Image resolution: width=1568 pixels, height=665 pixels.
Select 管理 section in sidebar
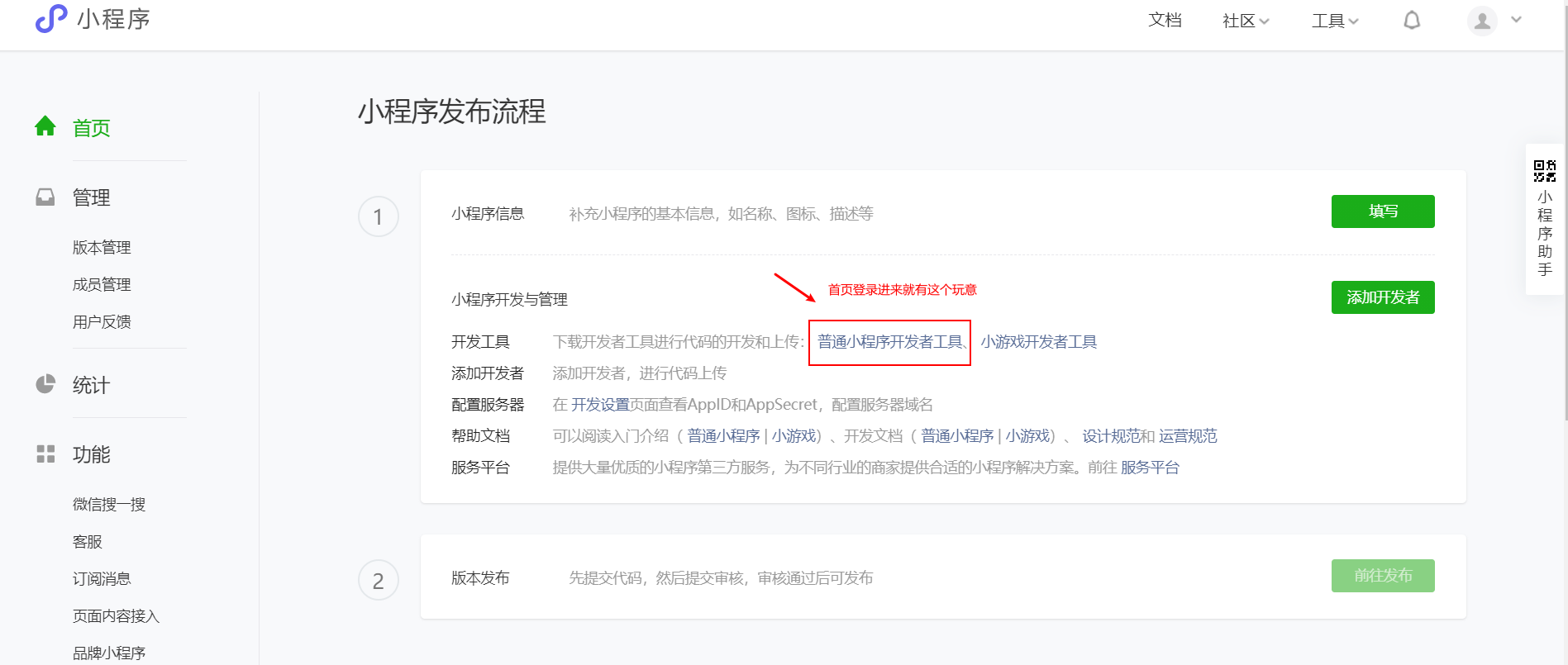(92, 197)
